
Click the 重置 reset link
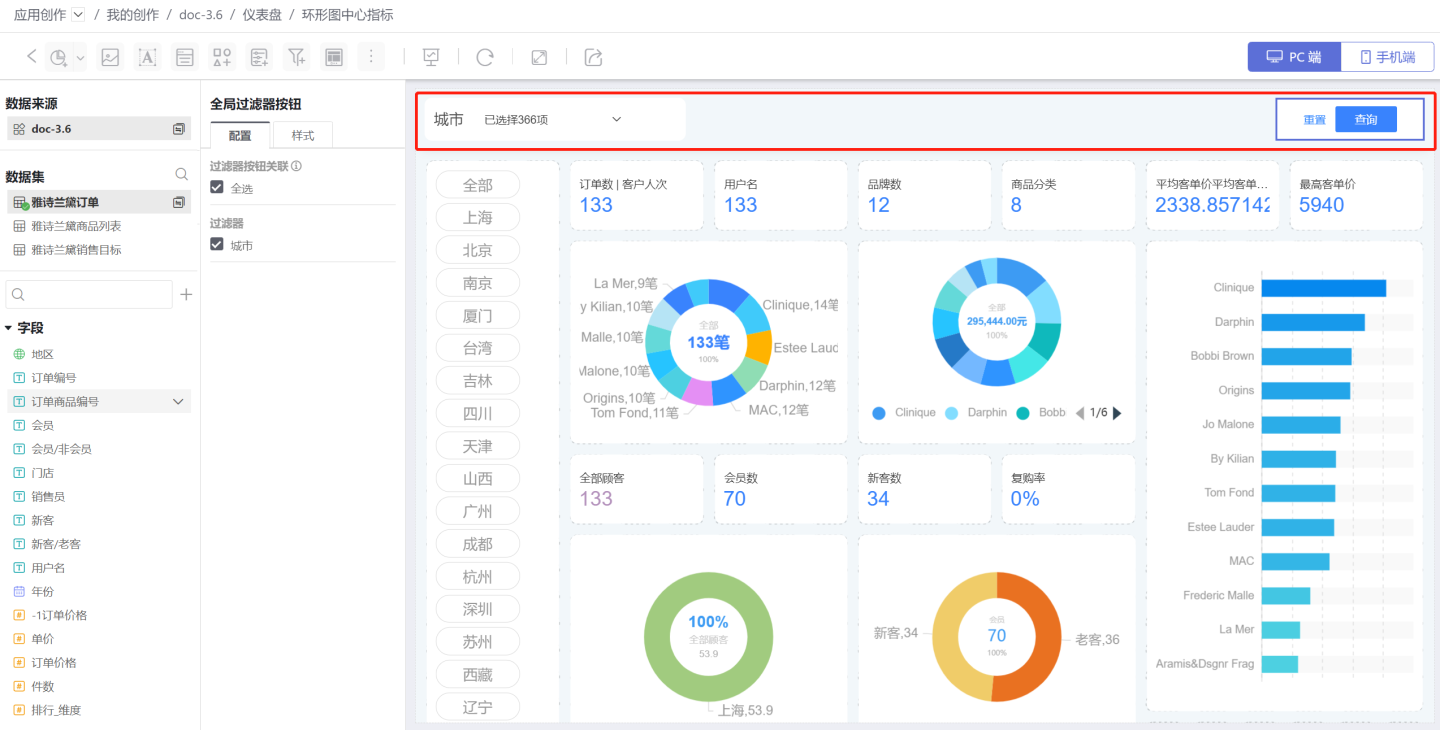[x=1314, y=120]
